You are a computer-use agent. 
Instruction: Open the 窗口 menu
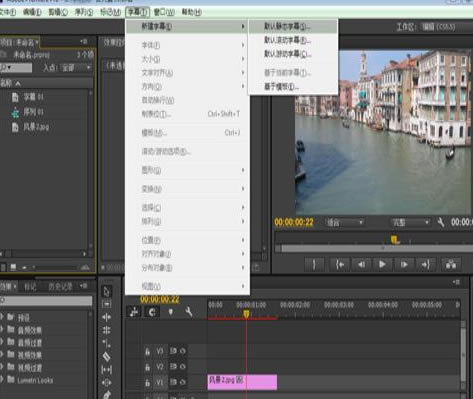tap(164, 12)
